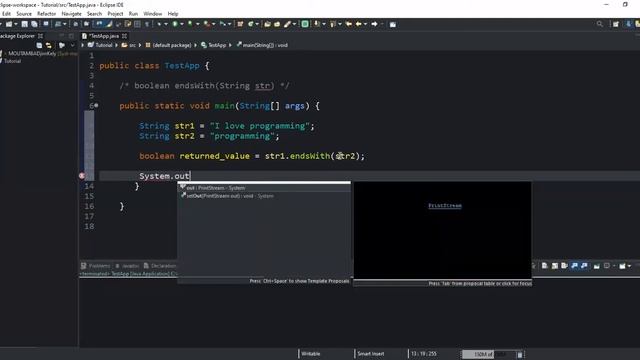The image size is (640, 360).
Task: Open dropdown beside New Java Class icon
Action: pos(257,24)
